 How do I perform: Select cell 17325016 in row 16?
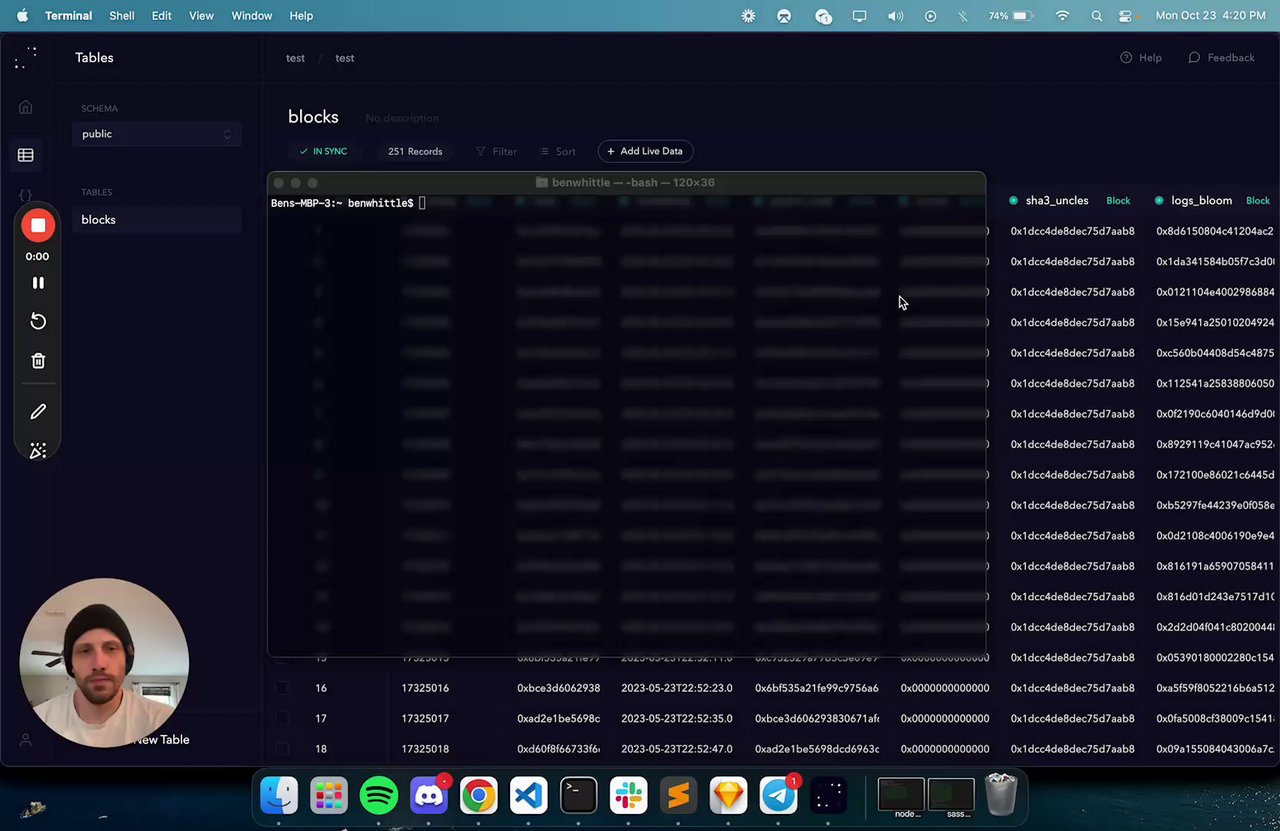425,688
